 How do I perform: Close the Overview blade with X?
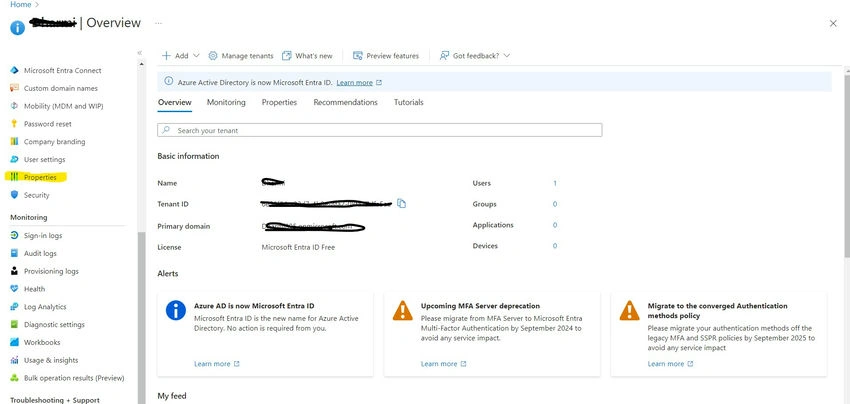tap(833, 23)
